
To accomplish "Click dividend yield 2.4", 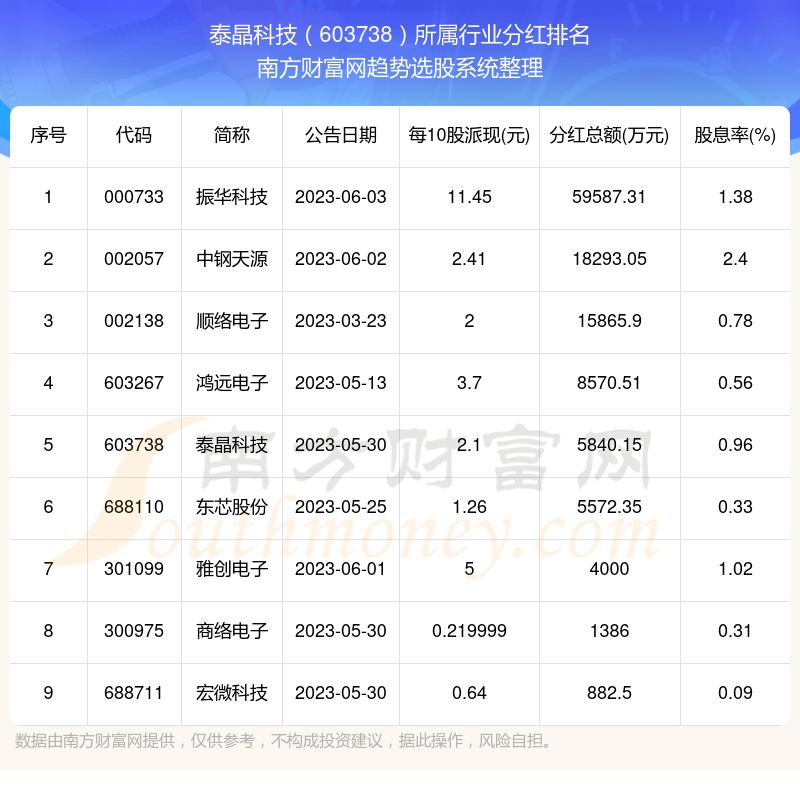I will pos(735,259).
